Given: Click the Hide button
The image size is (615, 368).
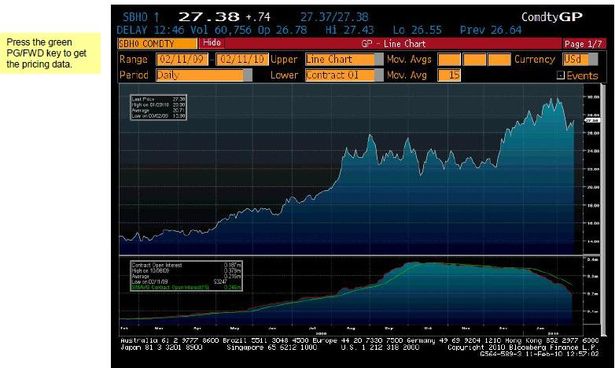Looking at the screenshot, I should click(212, 43).
